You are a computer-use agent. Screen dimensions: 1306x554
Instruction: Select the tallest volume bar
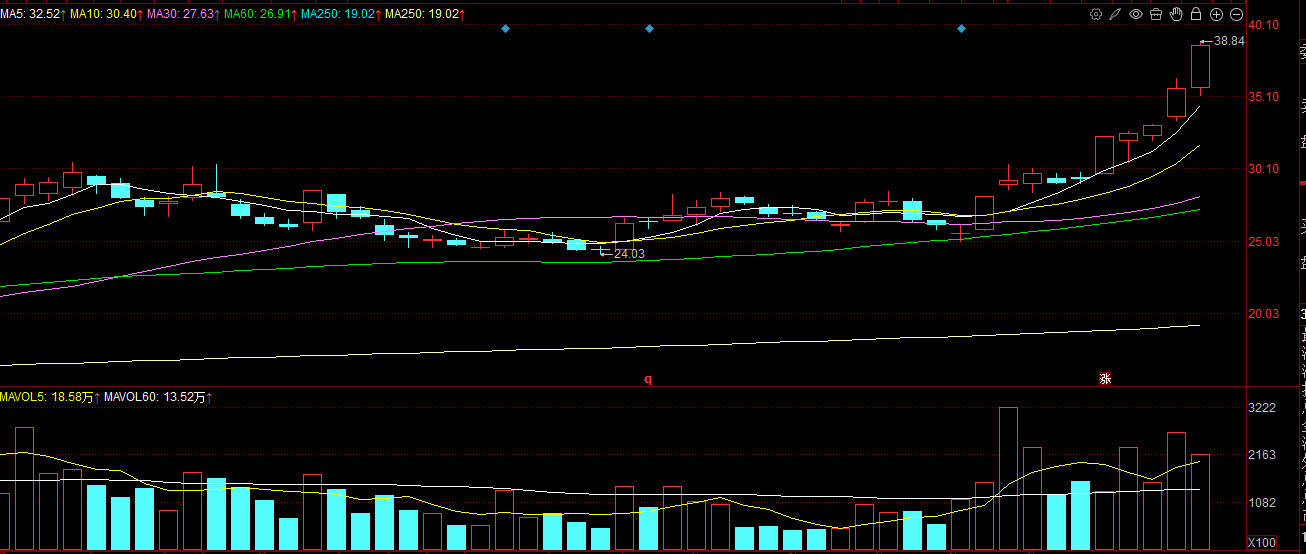coord(1008,478)
